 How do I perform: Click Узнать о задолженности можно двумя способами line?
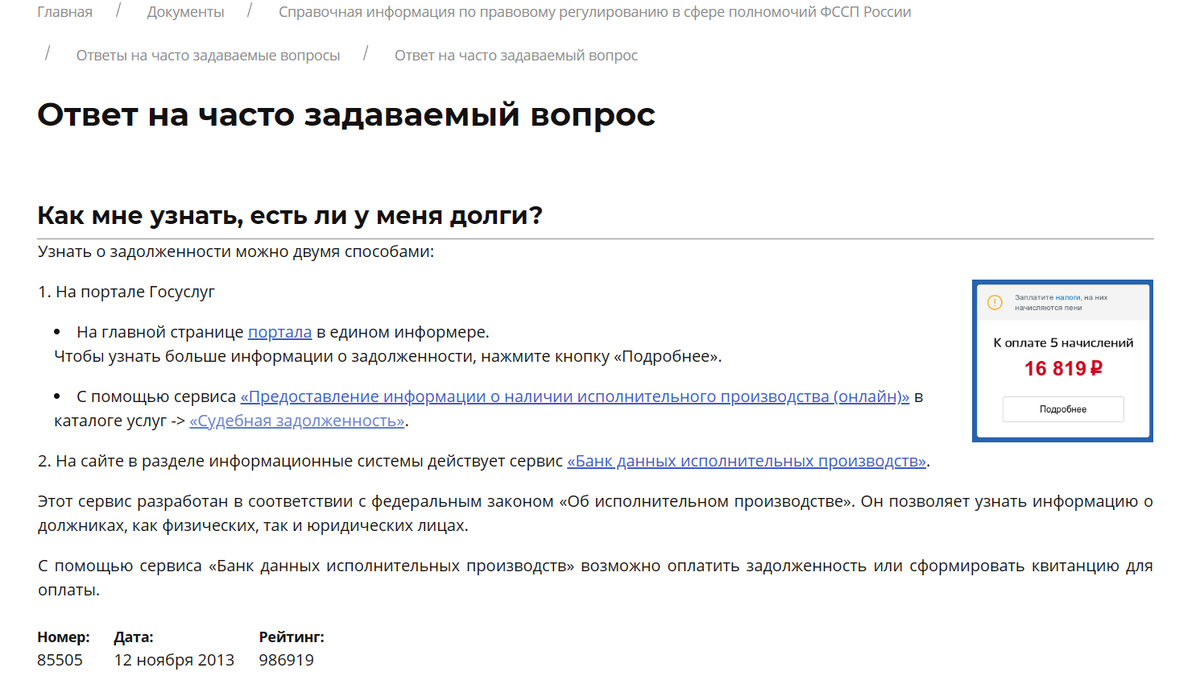[x=236, y=251]
